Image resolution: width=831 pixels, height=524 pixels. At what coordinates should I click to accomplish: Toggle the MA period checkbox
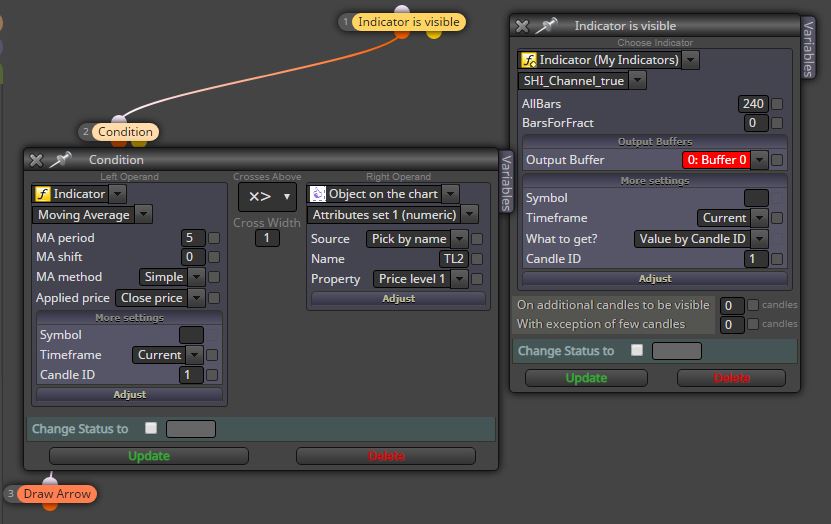tap(214, 238)
